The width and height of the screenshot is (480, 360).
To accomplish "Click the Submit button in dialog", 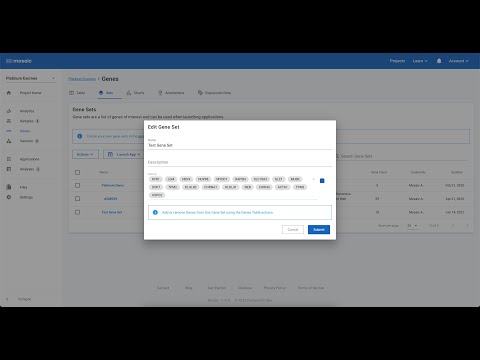I will (319, 229).
